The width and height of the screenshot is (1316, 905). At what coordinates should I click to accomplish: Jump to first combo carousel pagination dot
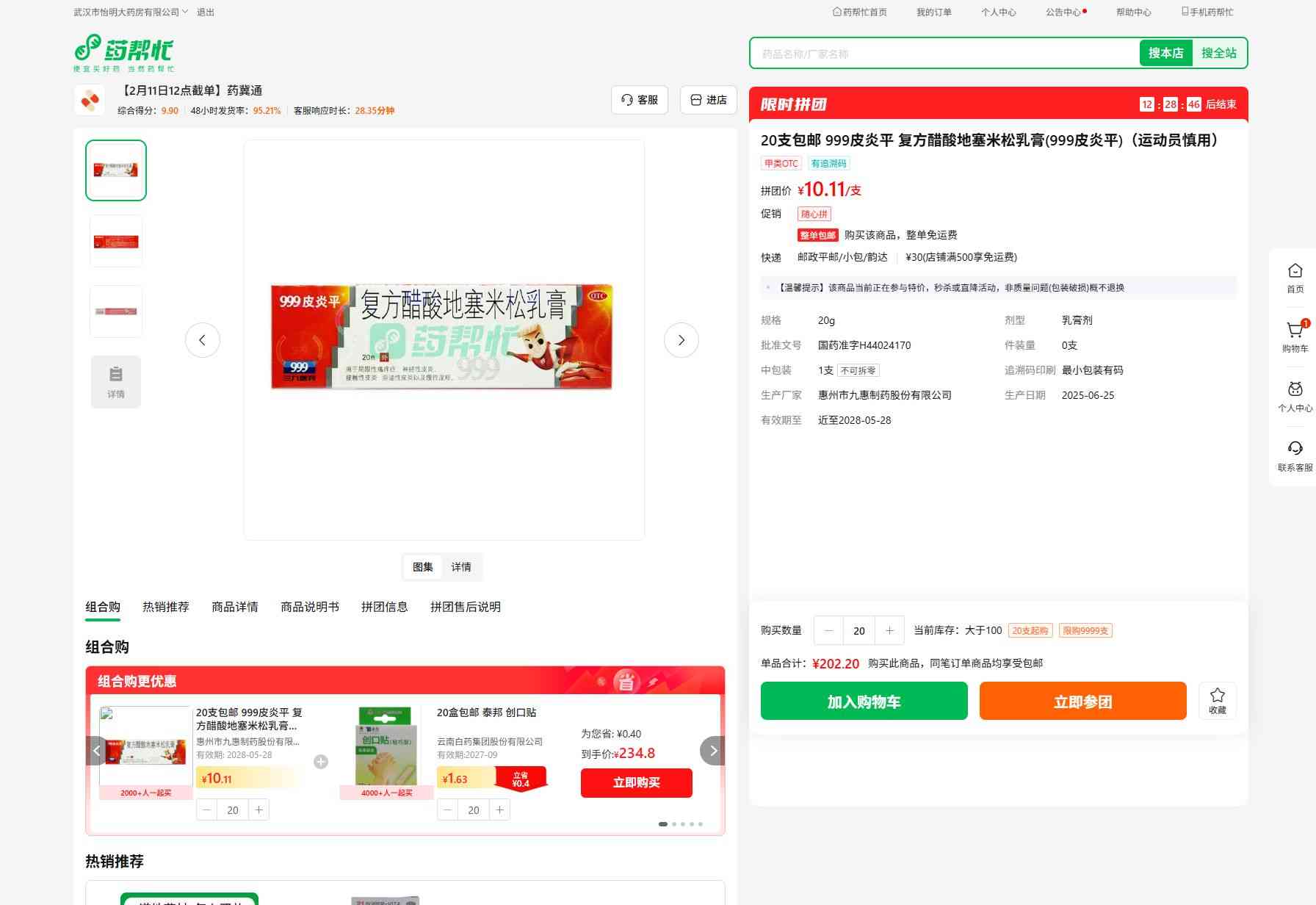coord(663,824)
